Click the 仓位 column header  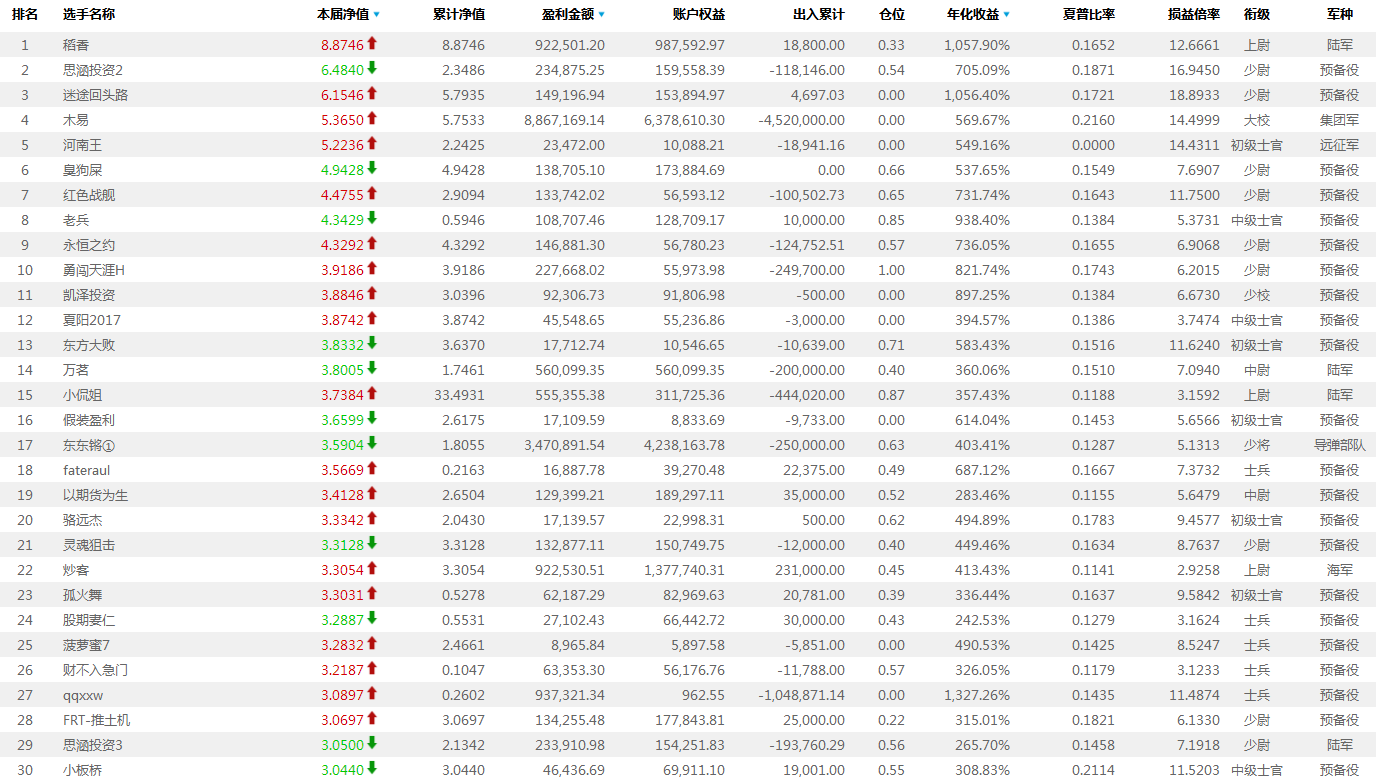(892, 15)
